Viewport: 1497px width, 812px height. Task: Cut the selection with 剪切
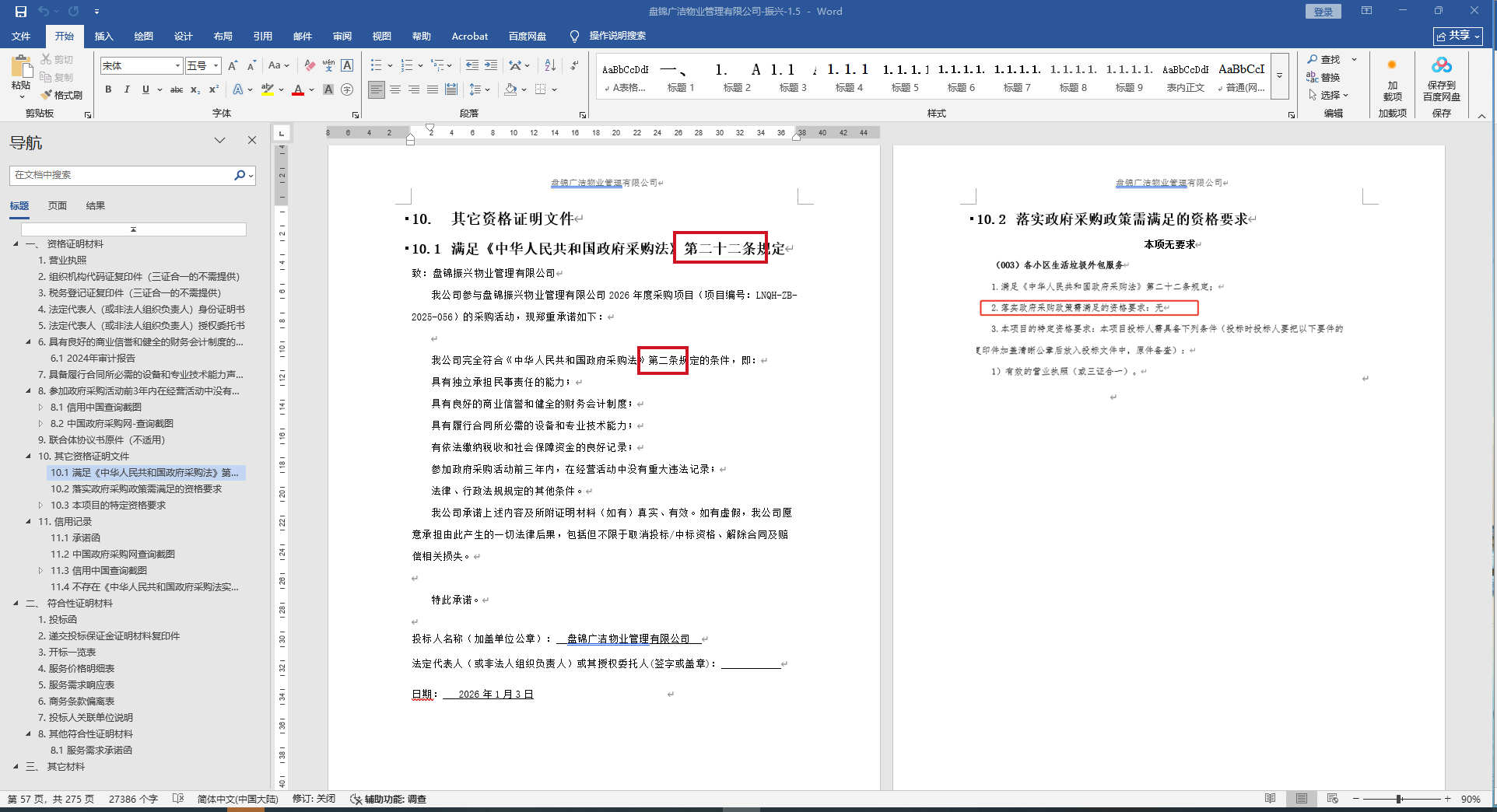click(57, 60)
